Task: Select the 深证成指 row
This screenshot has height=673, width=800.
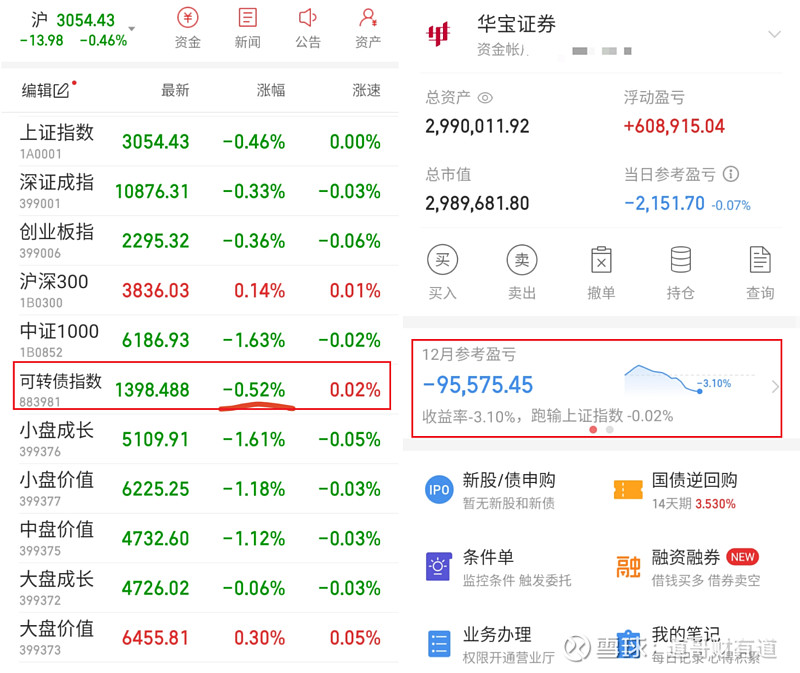Action: (x=201, y=191)
